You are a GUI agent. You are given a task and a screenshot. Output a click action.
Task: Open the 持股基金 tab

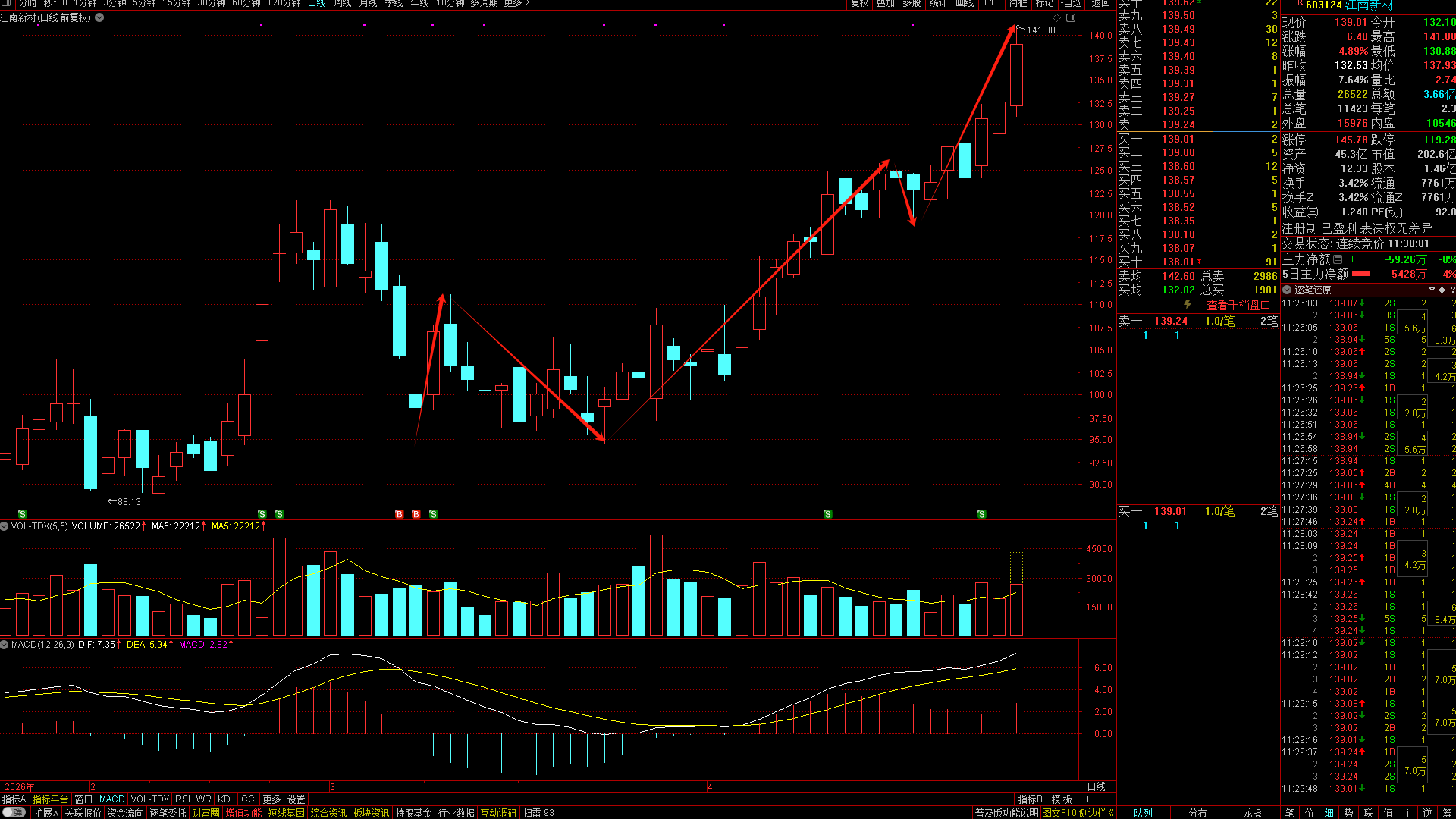point(413,813)
